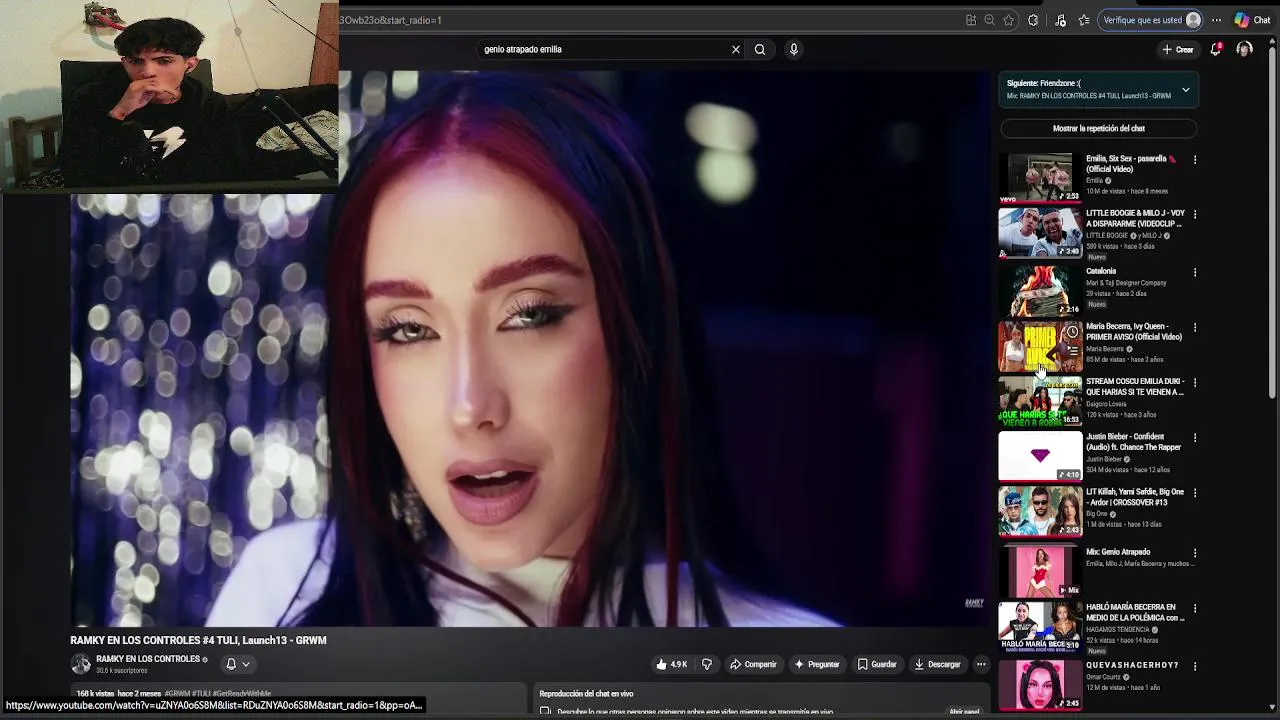
Task: Save the video with Guardar button
Action: pyautogui.click(x=877, y=664)
